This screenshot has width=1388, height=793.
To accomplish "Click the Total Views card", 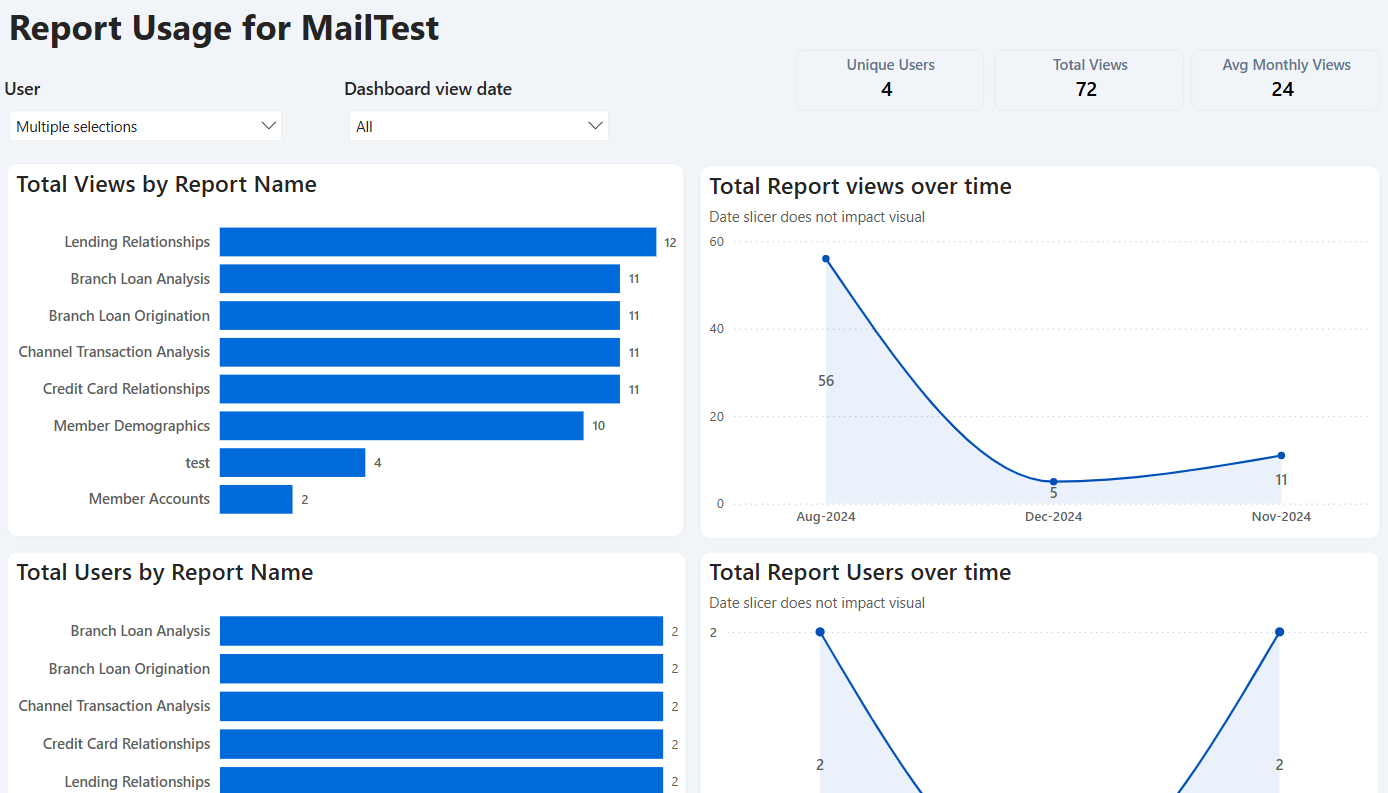I will coord(1089,79).
